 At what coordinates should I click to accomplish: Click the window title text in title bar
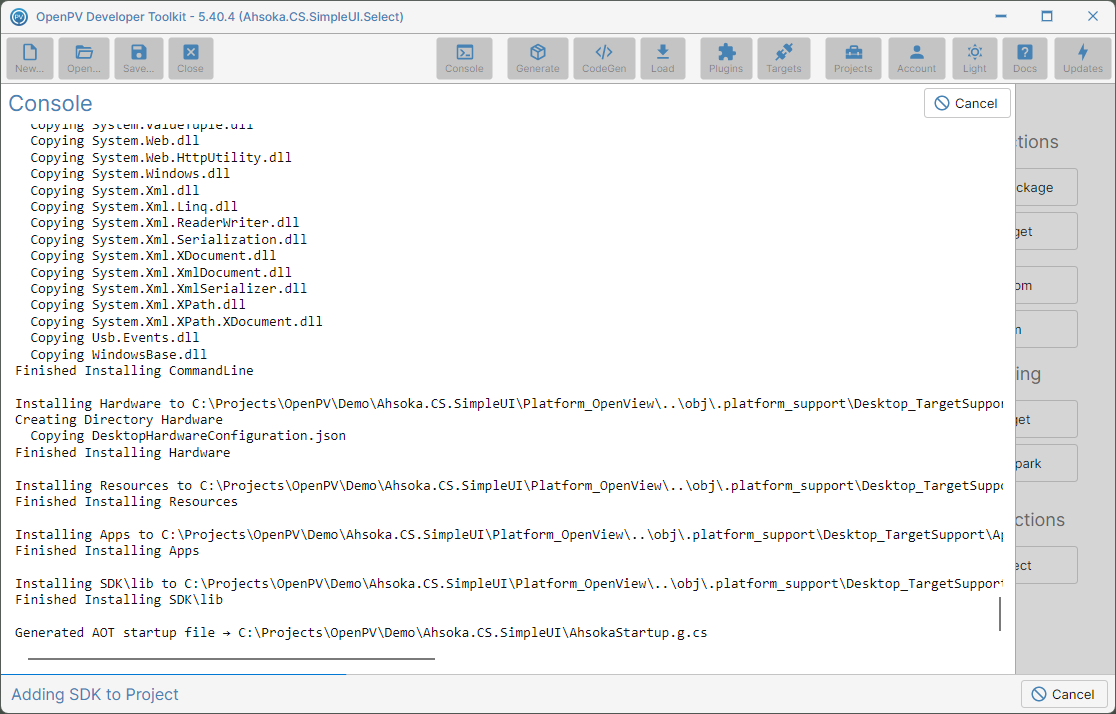coord(220,16)
